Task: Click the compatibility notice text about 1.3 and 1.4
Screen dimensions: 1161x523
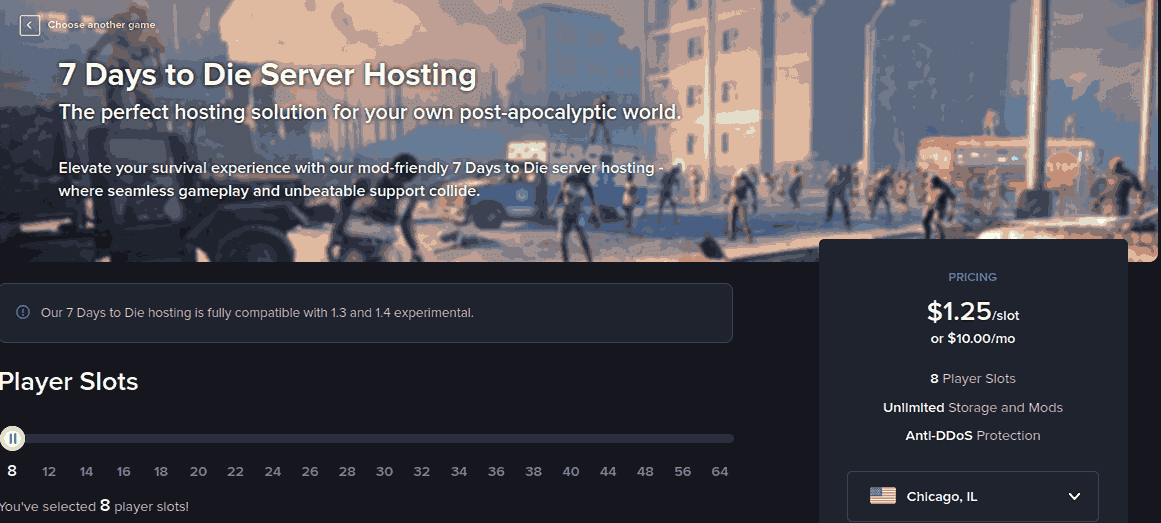Action: pyautogui.click(x=257, y=313)
